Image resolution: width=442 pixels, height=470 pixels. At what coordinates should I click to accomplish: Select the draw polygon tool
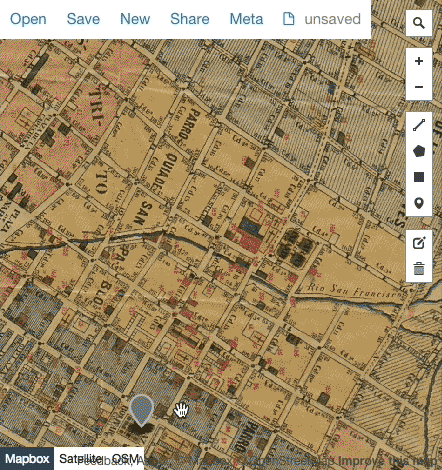tap(419, 151)
